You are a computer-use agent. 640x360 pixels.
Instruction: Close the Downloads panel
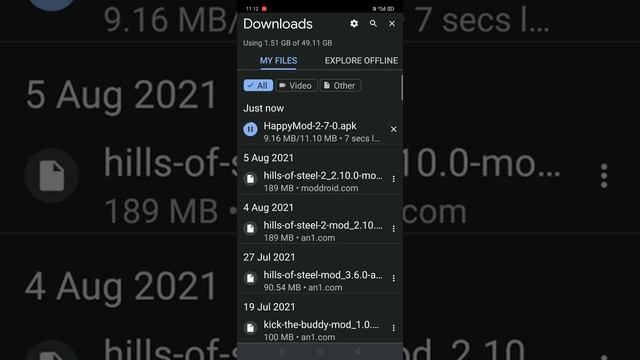[x=392, y=24]
